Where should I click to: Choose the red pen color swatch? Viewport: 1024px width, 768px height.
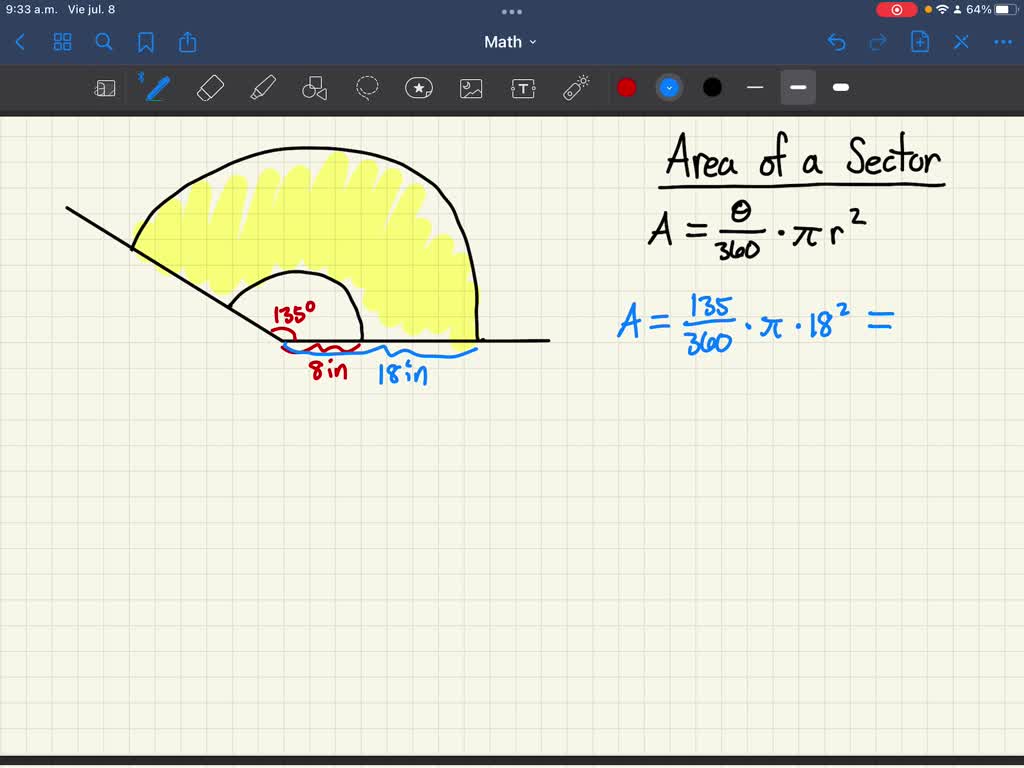[x=627, y=88]
